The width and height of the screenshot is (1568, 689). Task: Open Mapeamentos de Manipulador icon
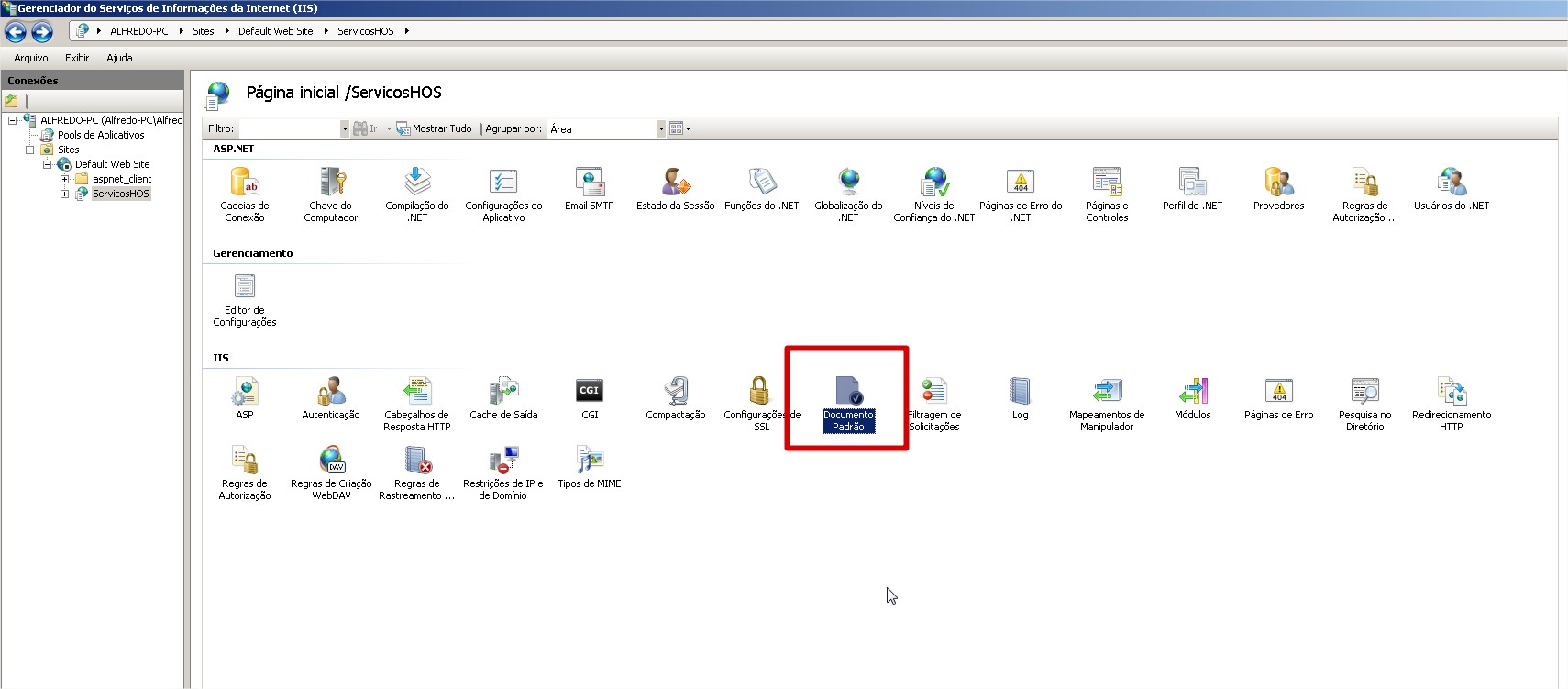[x=1106, y=393]
